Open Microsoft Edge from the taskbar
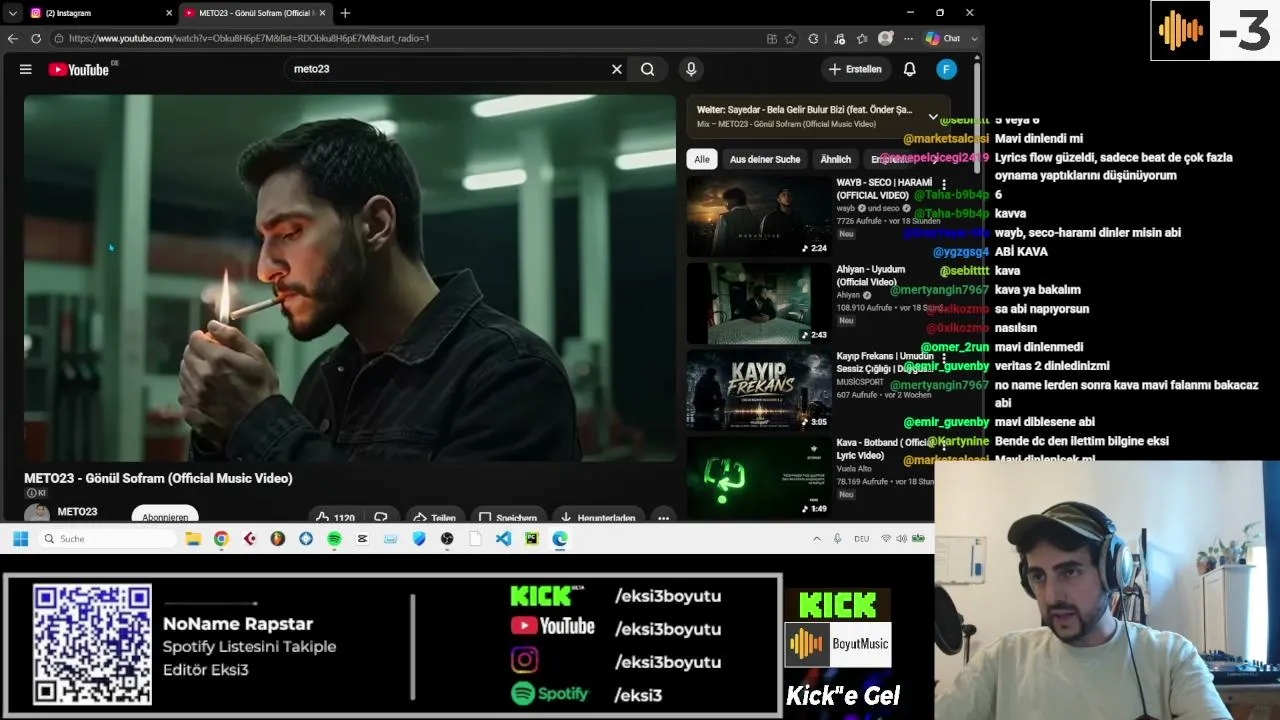The width and height of the screenshot is (1280, 720). point(560,539)
